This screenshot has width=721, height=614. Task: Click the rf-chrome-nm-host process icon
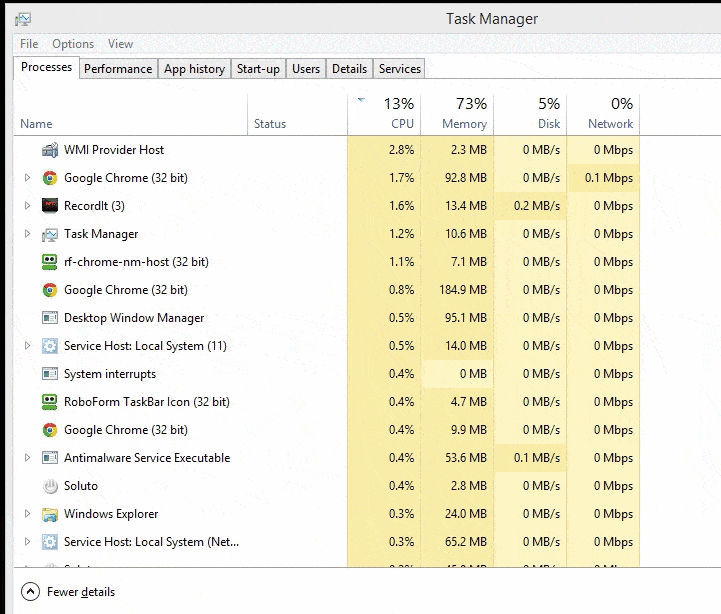(50, 262)
